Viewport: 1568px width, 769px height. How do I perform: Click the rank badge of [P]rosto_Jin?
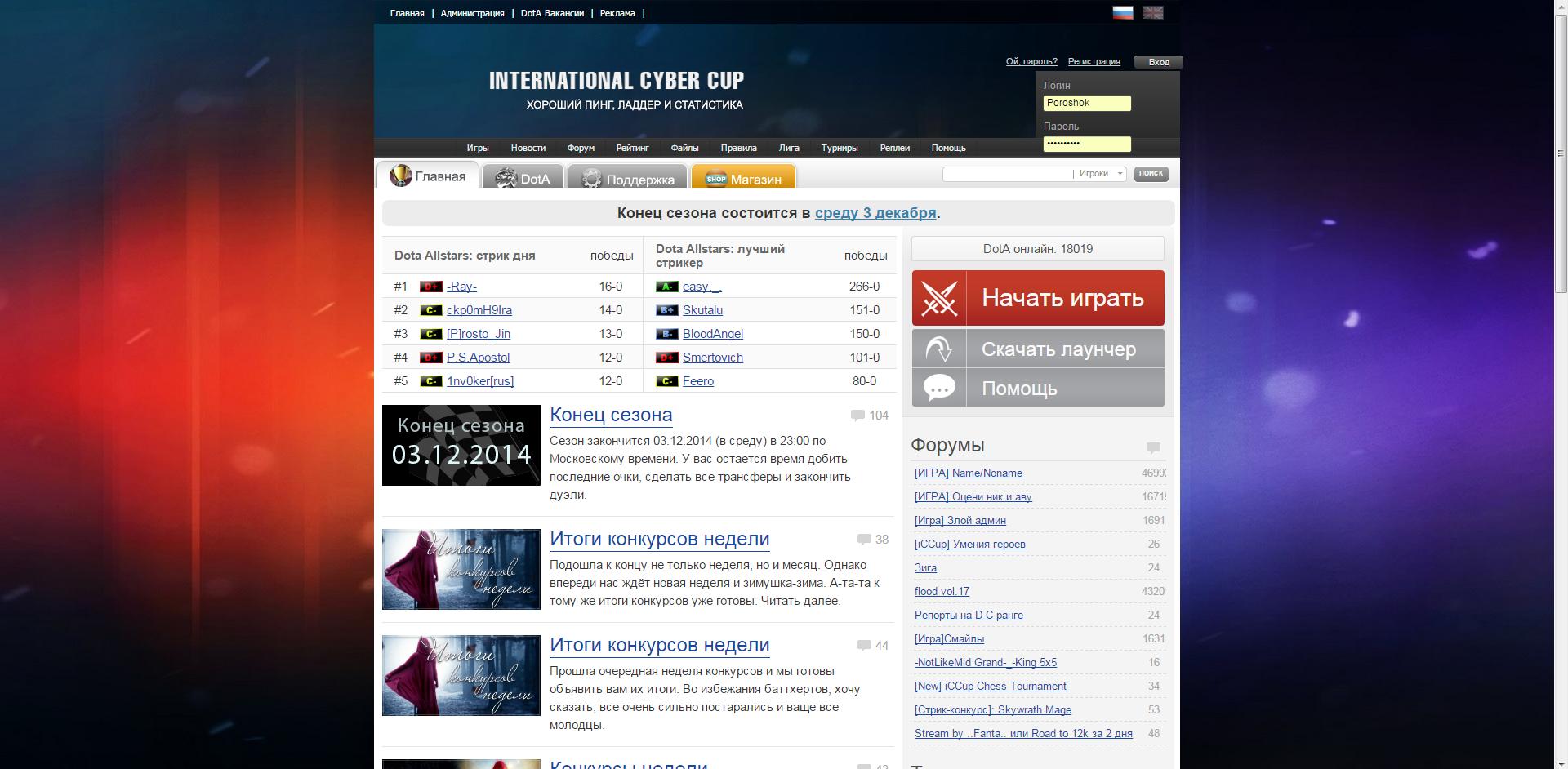[430, 334]
